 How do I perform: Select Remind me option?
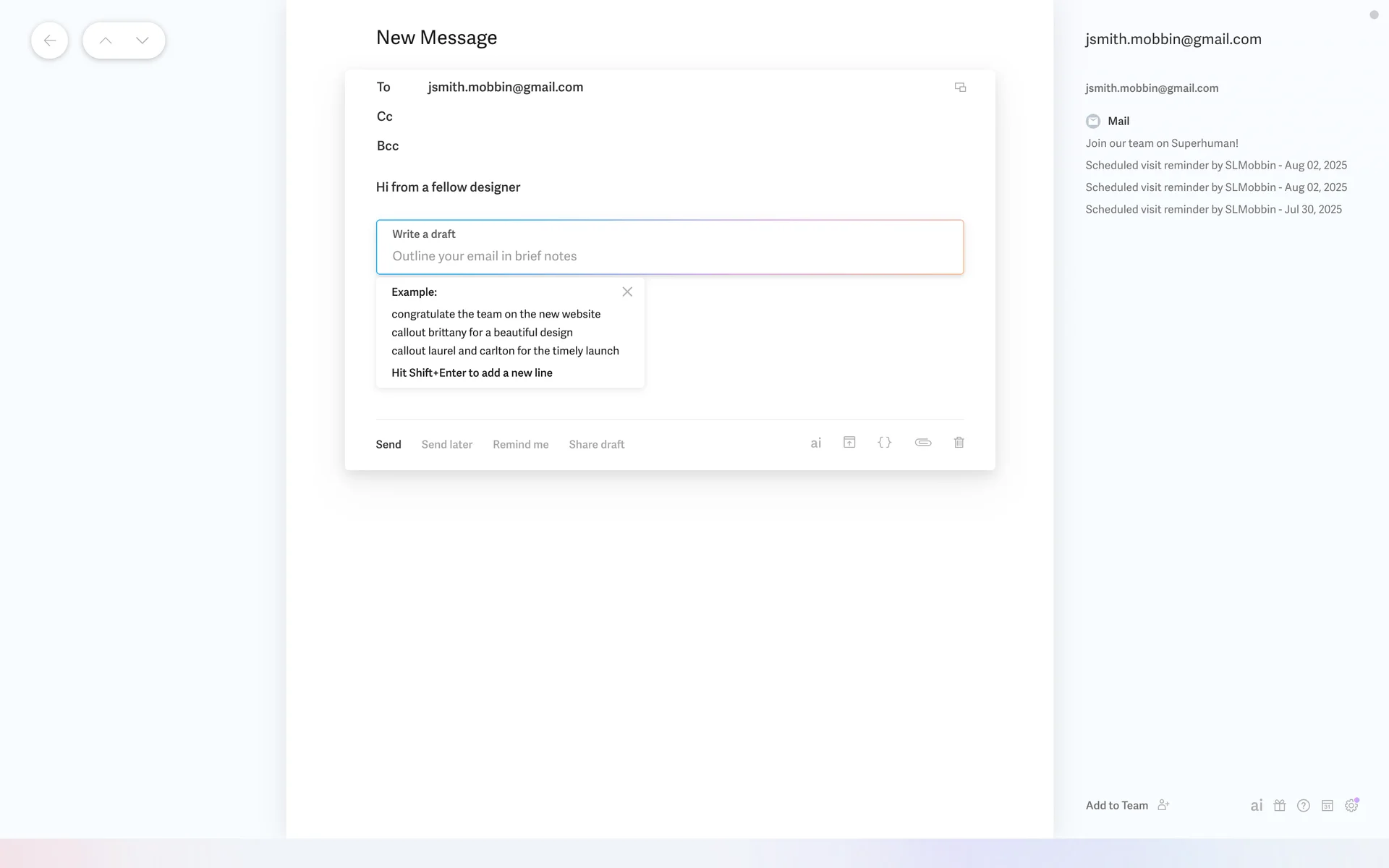click(520, 445)
